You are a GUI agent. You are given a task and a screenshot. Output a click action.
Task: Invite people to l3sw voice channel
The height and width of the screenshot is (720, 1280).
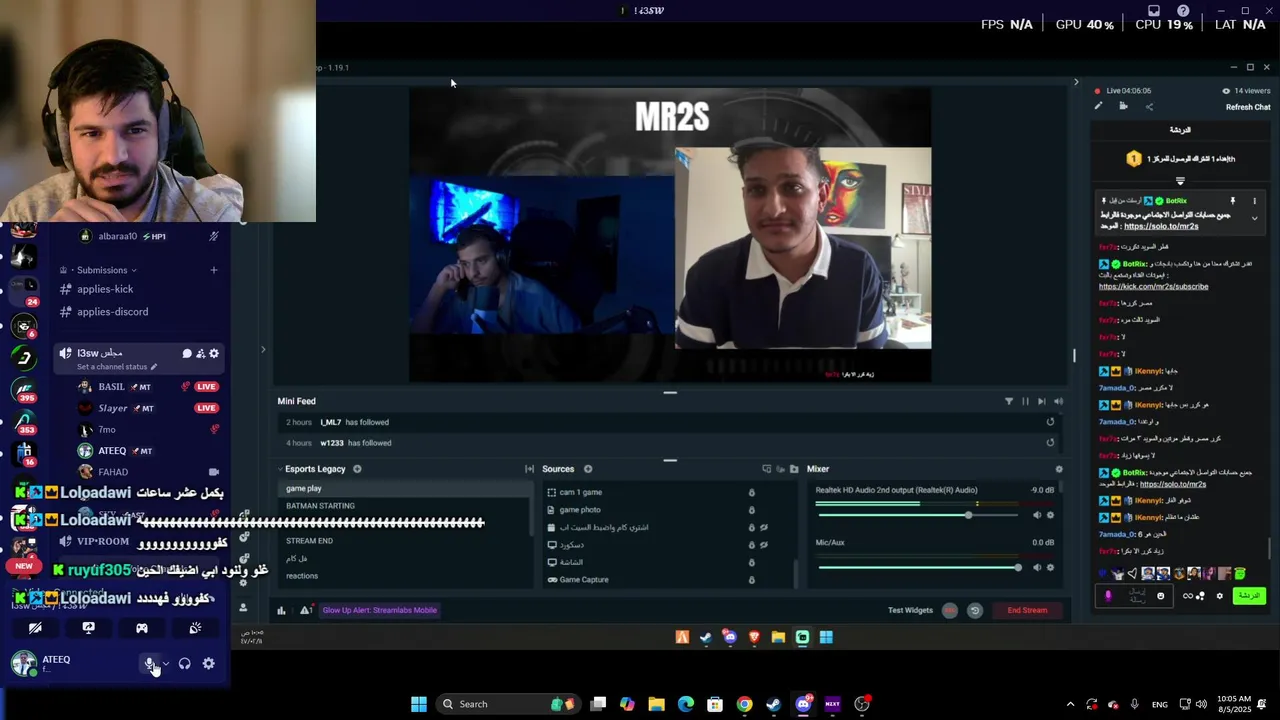pyautogui.click(x=200, y=353)
